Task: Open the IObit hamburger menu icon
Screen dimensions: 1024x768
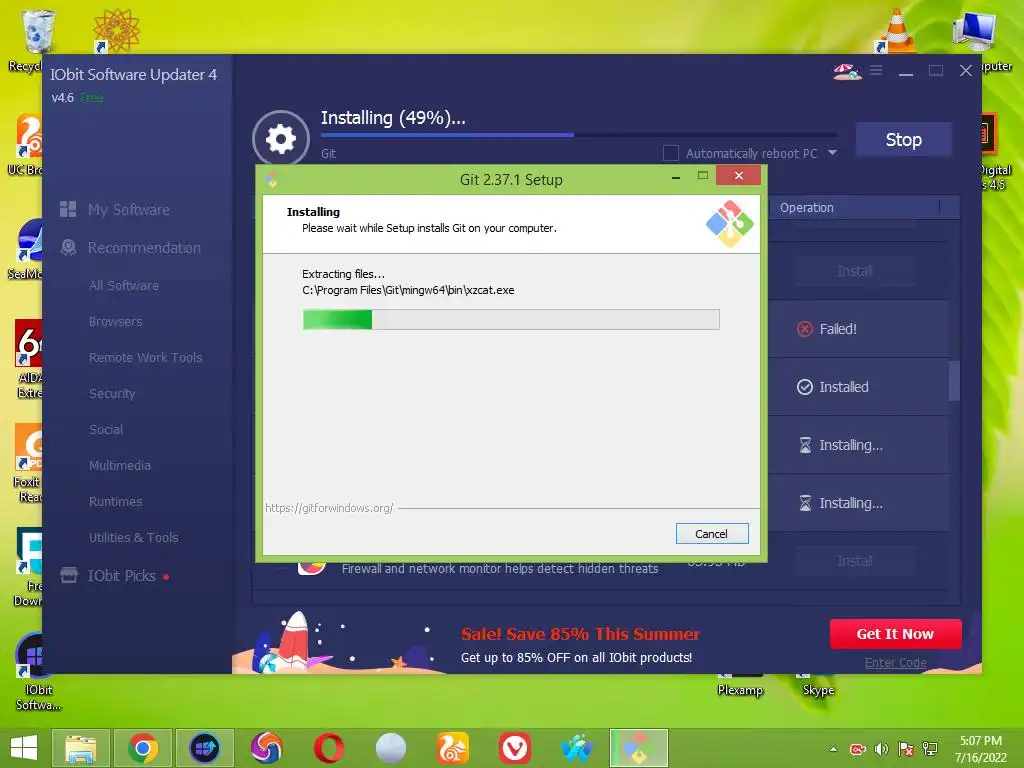Action: (x=876, y=70)
